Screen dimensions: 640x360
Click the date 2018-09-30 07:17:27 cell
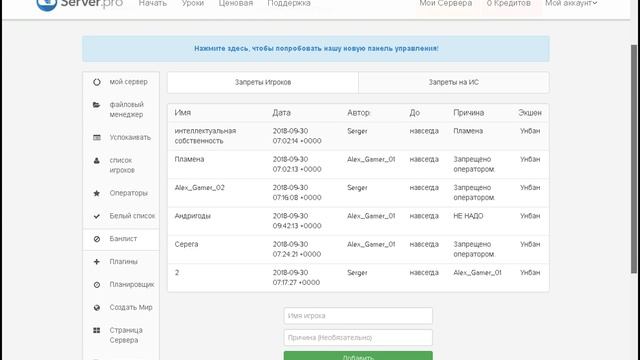coord(296,278)
